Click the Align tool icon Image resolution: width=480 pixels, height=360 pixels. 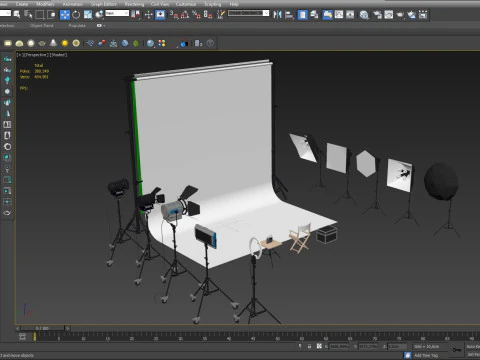coord(289,14)
